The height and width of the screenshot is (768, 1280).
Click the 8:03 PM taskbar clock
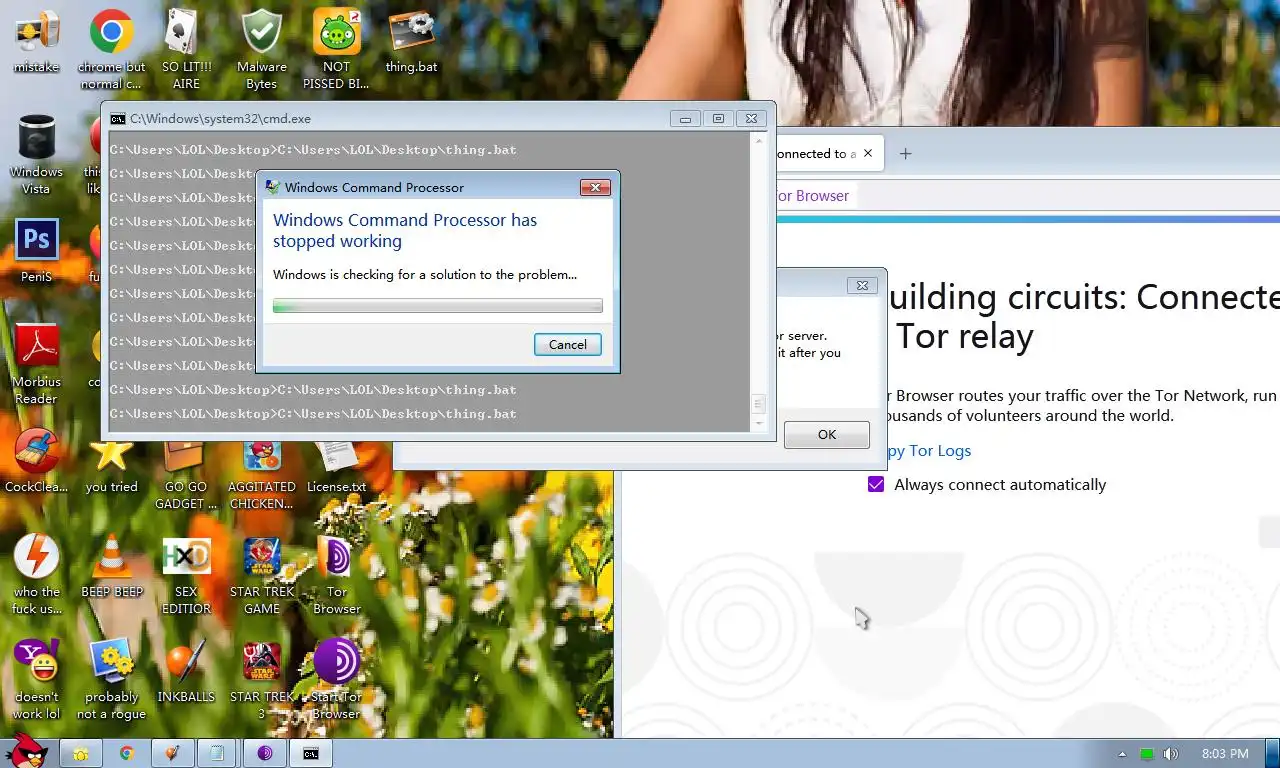1225,754
